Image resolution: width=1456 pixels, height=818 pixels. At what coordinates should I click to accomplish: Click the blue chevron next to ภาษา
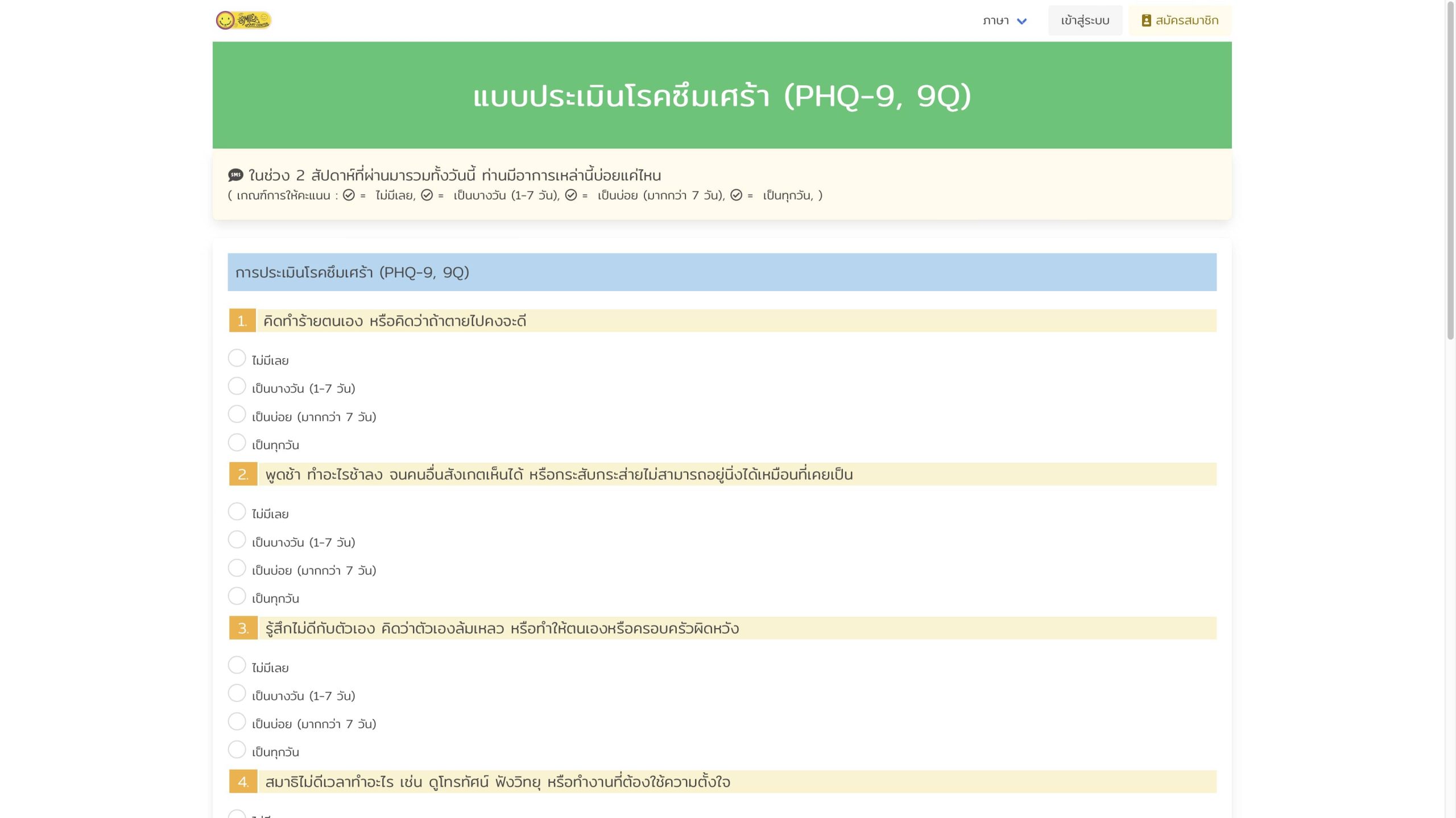[1021, 21]
